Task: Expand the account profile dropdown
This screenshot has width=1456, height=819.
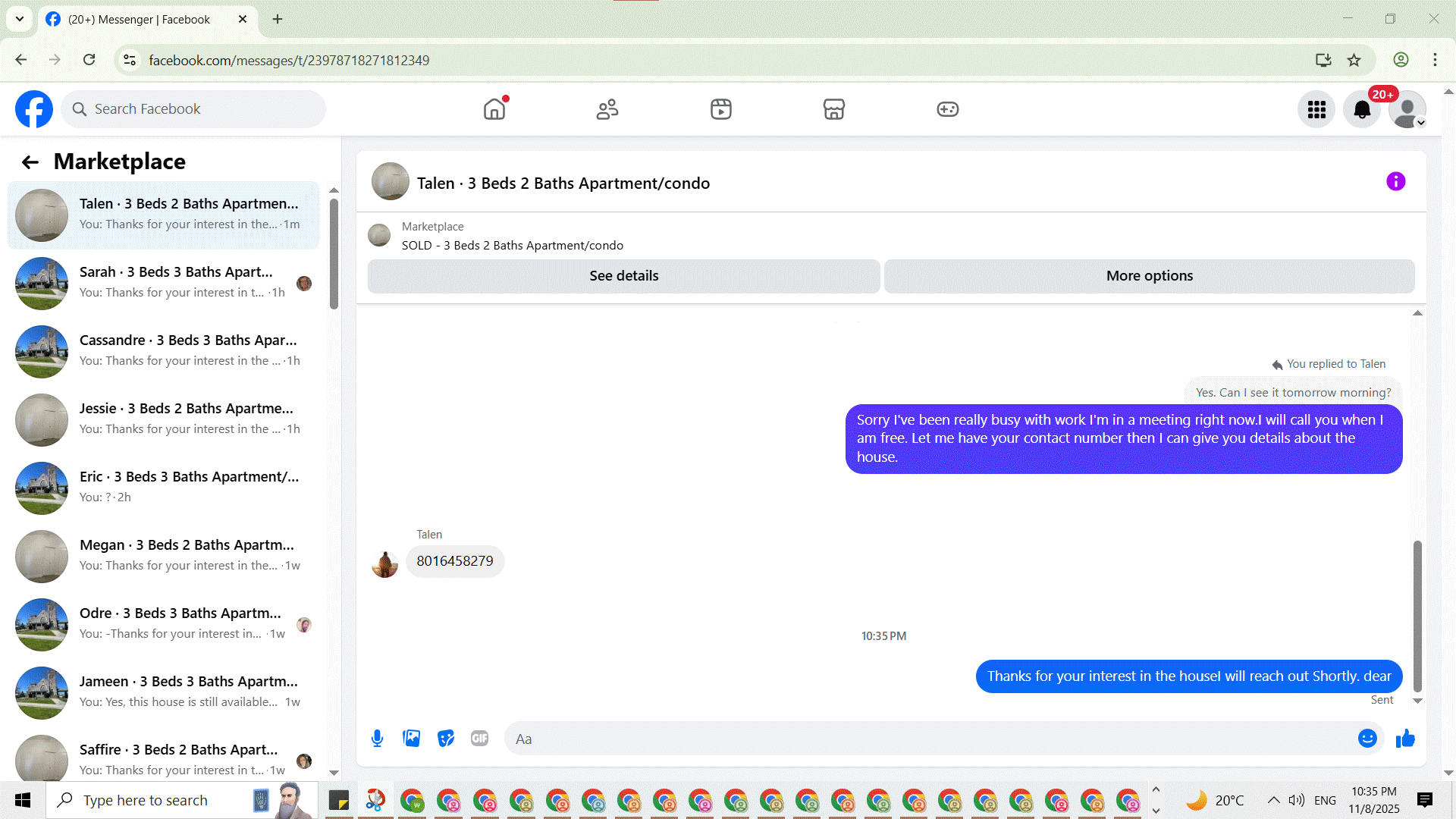Action: point(1408,110)
